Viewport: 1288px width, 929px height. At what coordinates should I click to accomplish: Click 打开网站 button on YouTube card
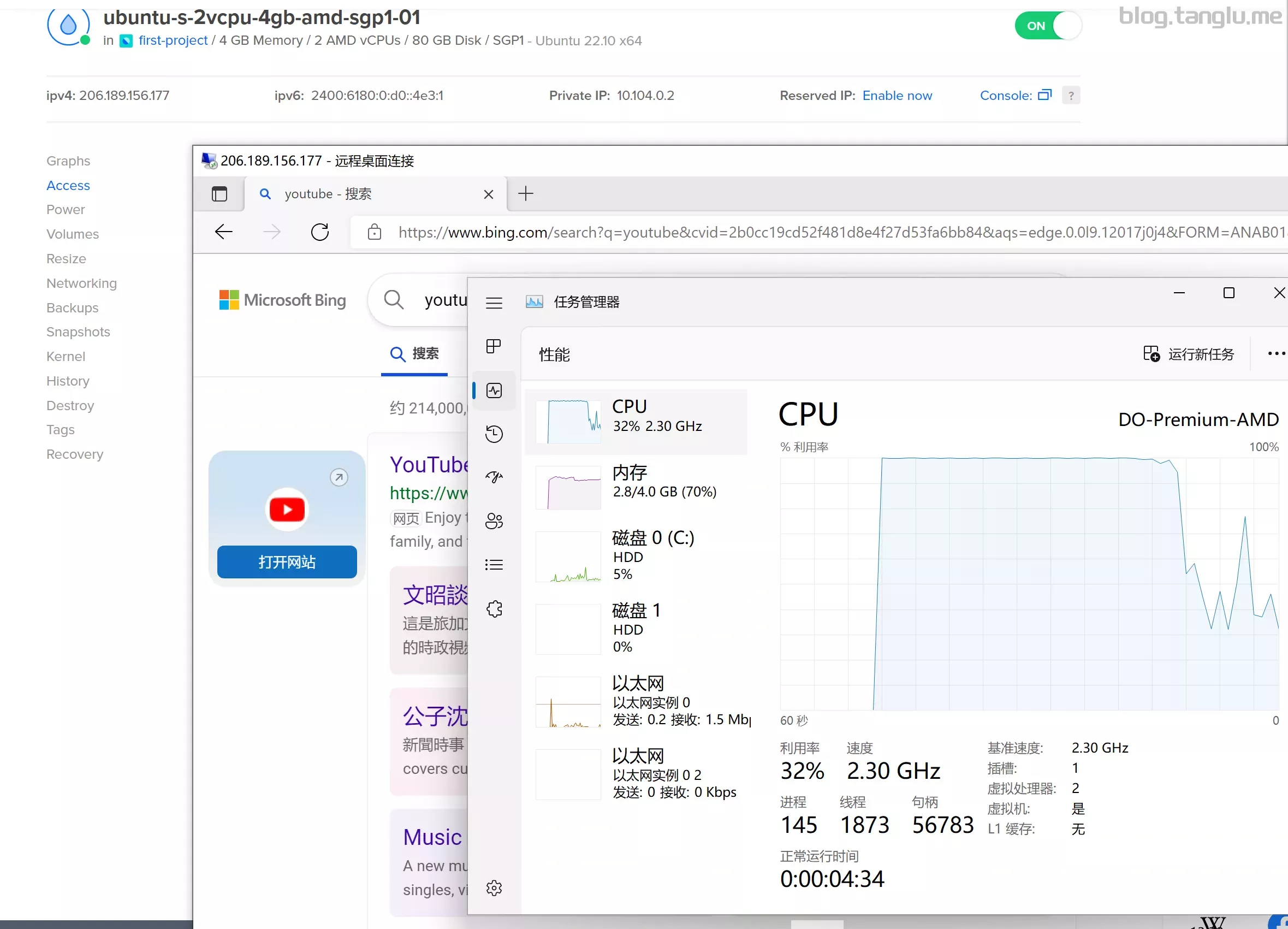click(x=287, y=562)
